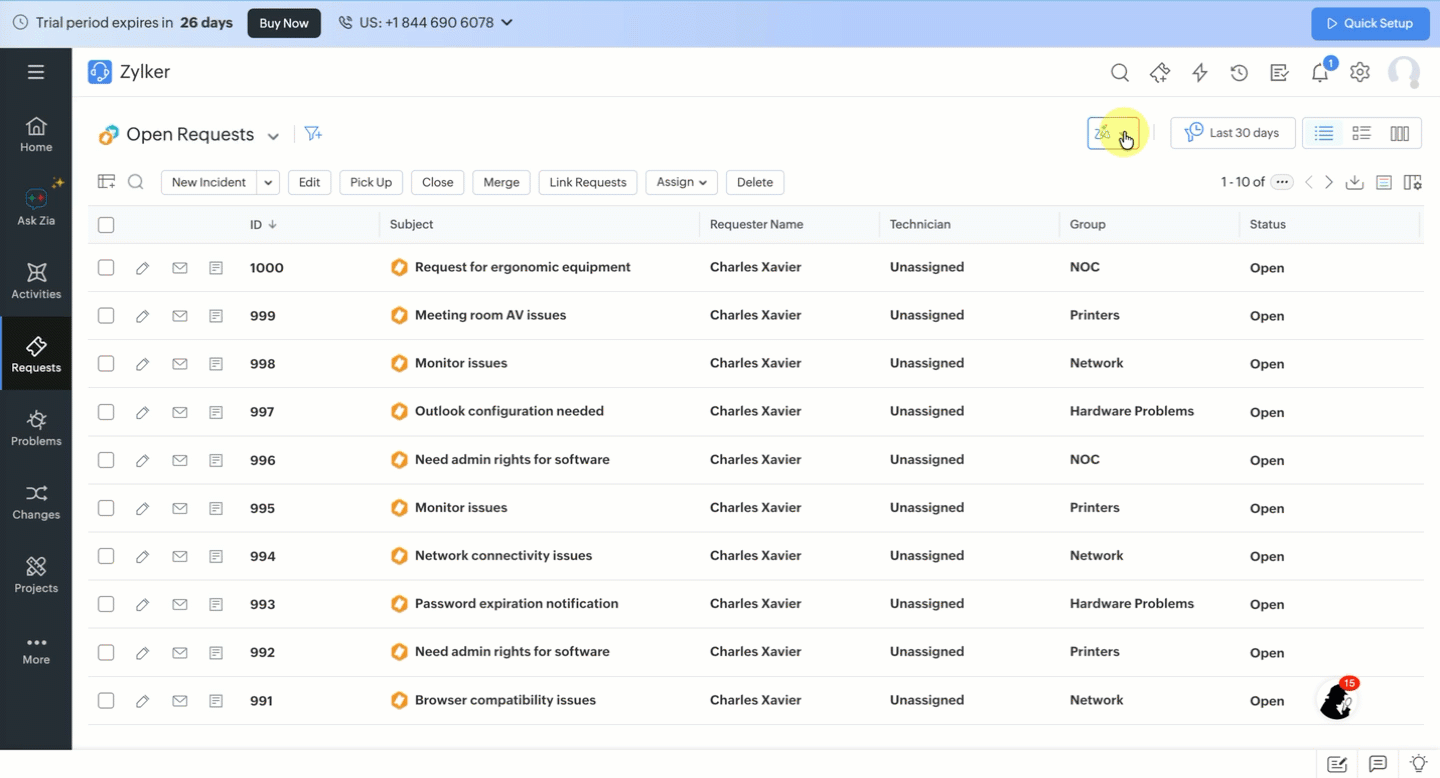Go to Problems in the sidebar
1440x778 pixels.
coord(36,428)
